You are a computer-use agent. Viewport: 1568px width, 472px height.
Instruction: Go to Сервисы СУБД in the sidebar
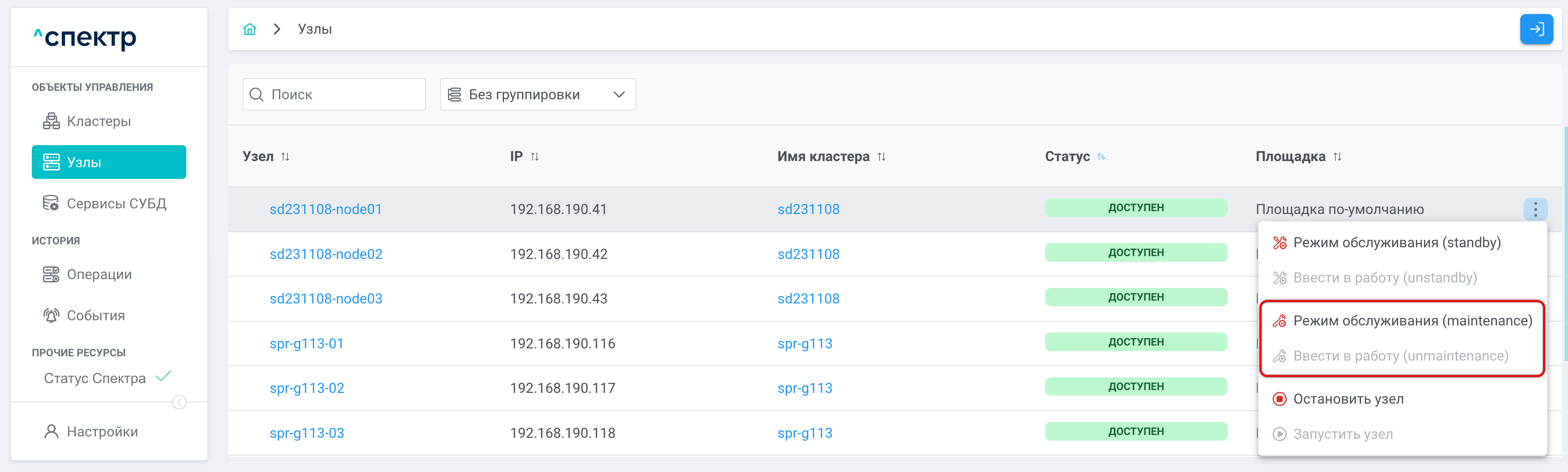pos(116,203)
